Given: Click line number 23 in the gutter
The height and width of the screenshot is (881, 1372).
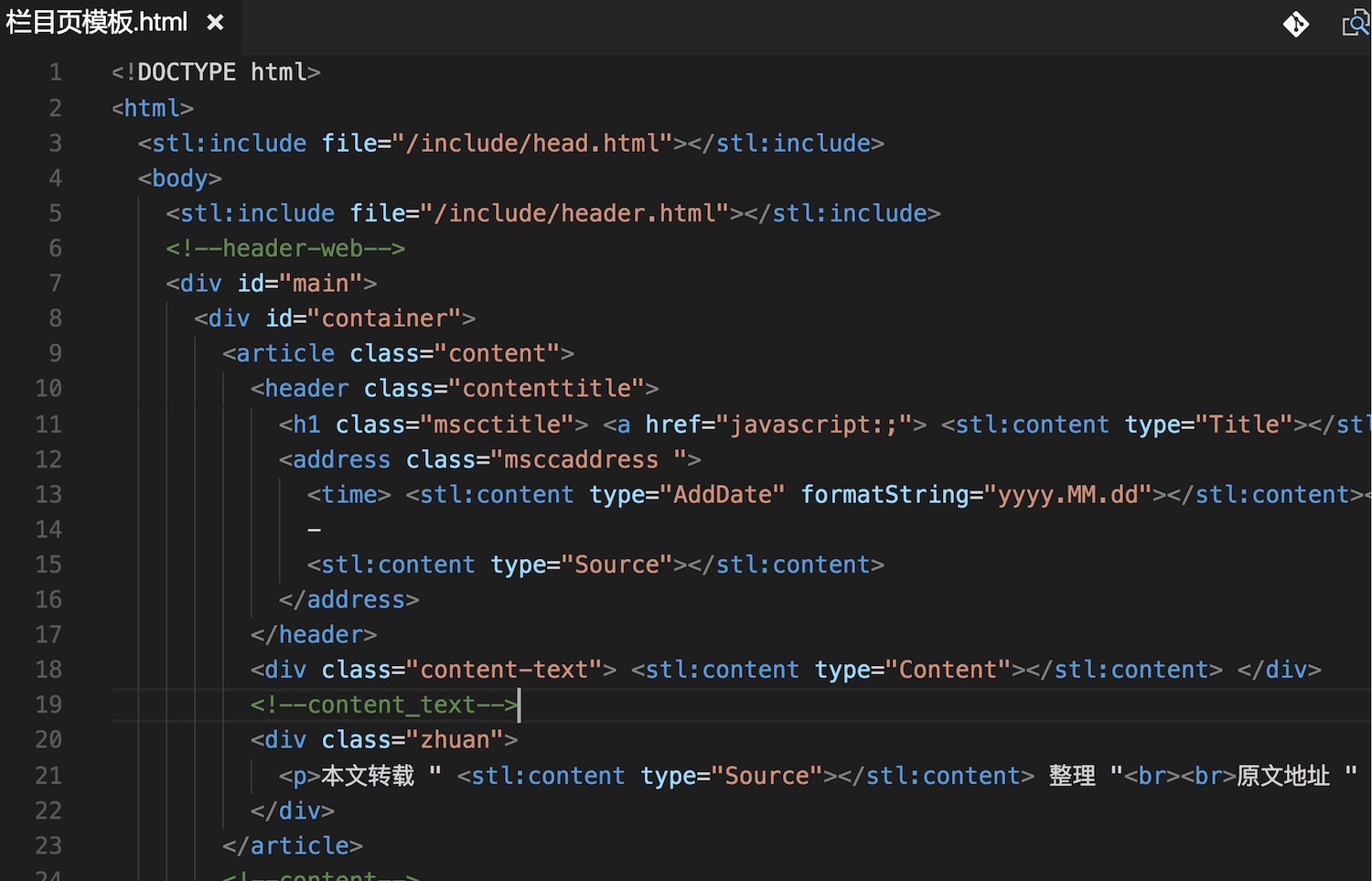Looking at the screenshot, I should point(48,845).
